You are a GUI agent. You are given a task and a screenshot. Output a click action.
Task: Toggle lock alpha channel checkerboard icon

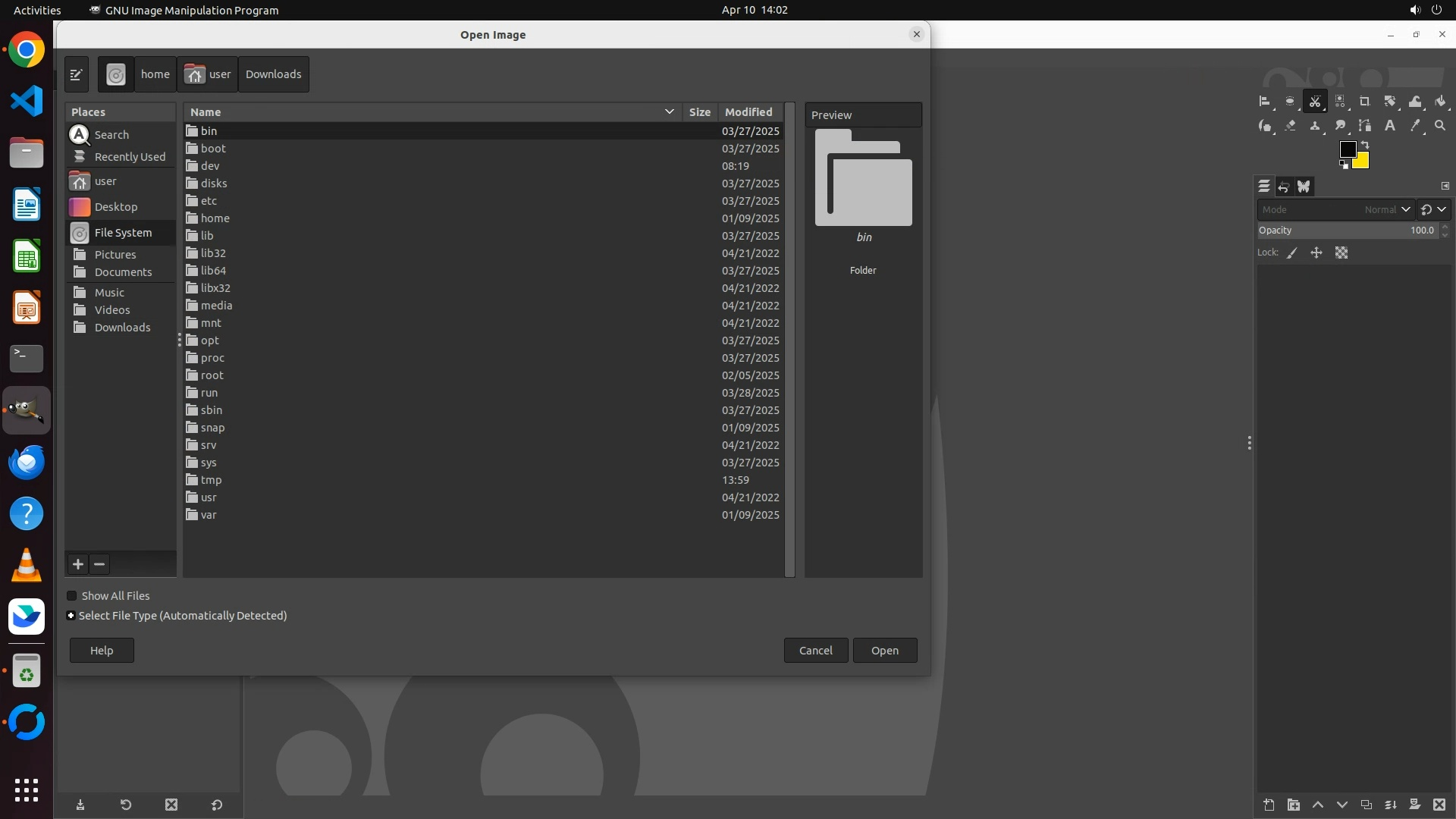click(x=1341, y=253)
